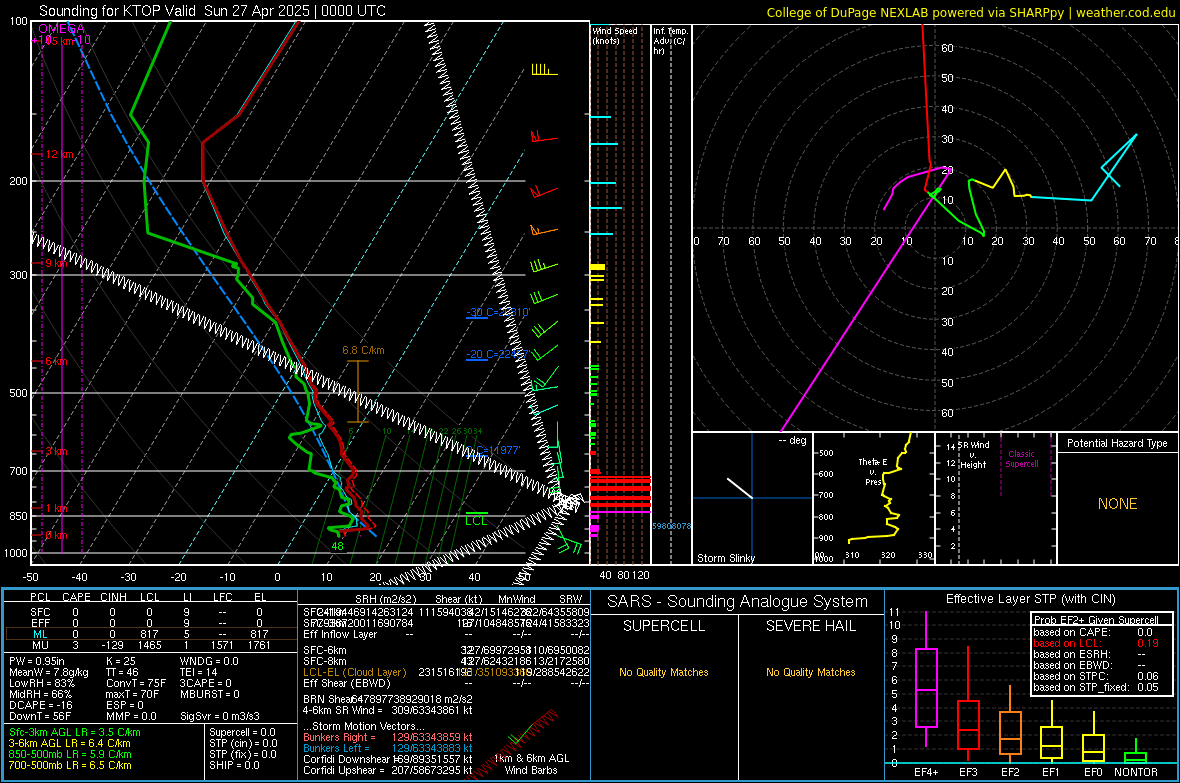Viewport: 1180px width, 783px height.
Task: Click the 'Storm Slinky' panel label
Action: click(725, 558)
